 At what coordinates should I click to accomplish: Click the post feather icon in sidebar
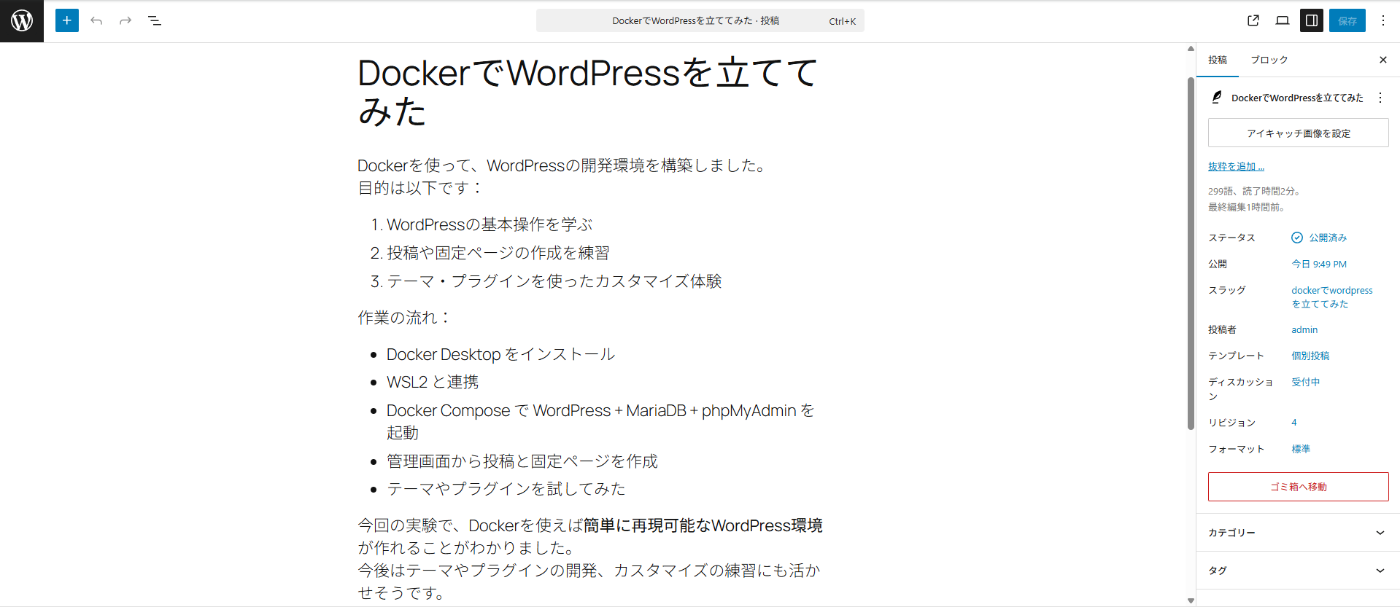coord(1217,98)
